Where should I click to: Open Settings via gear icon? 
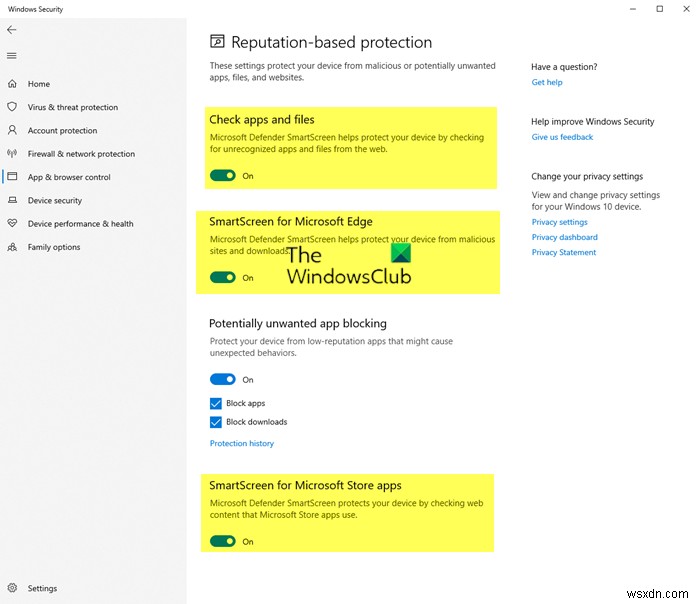[12, 588]
